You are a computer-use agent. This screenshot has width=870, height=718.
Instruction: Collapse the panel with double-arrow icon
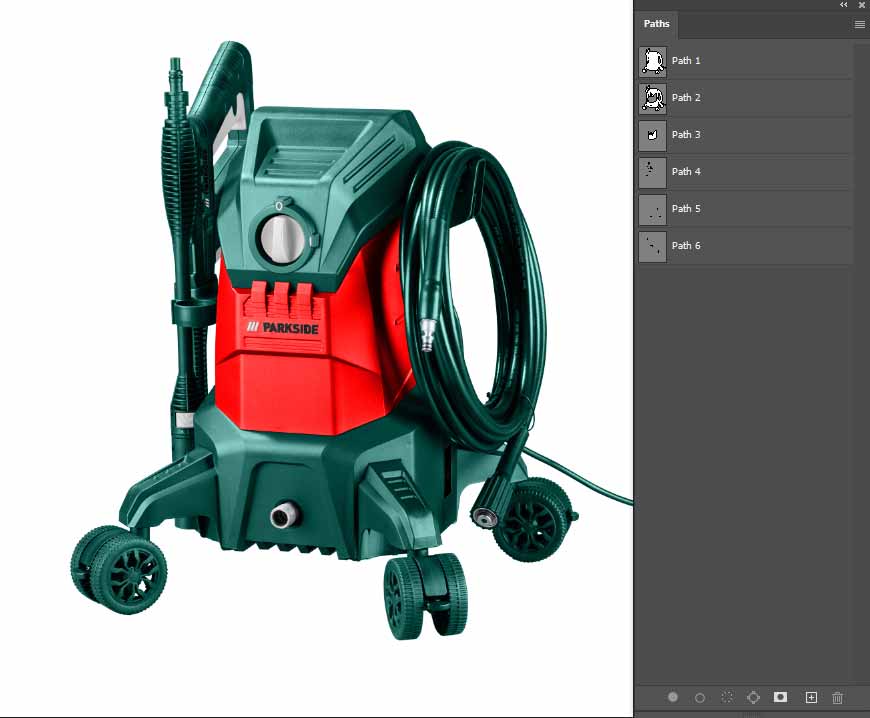[x=843, y=5]
